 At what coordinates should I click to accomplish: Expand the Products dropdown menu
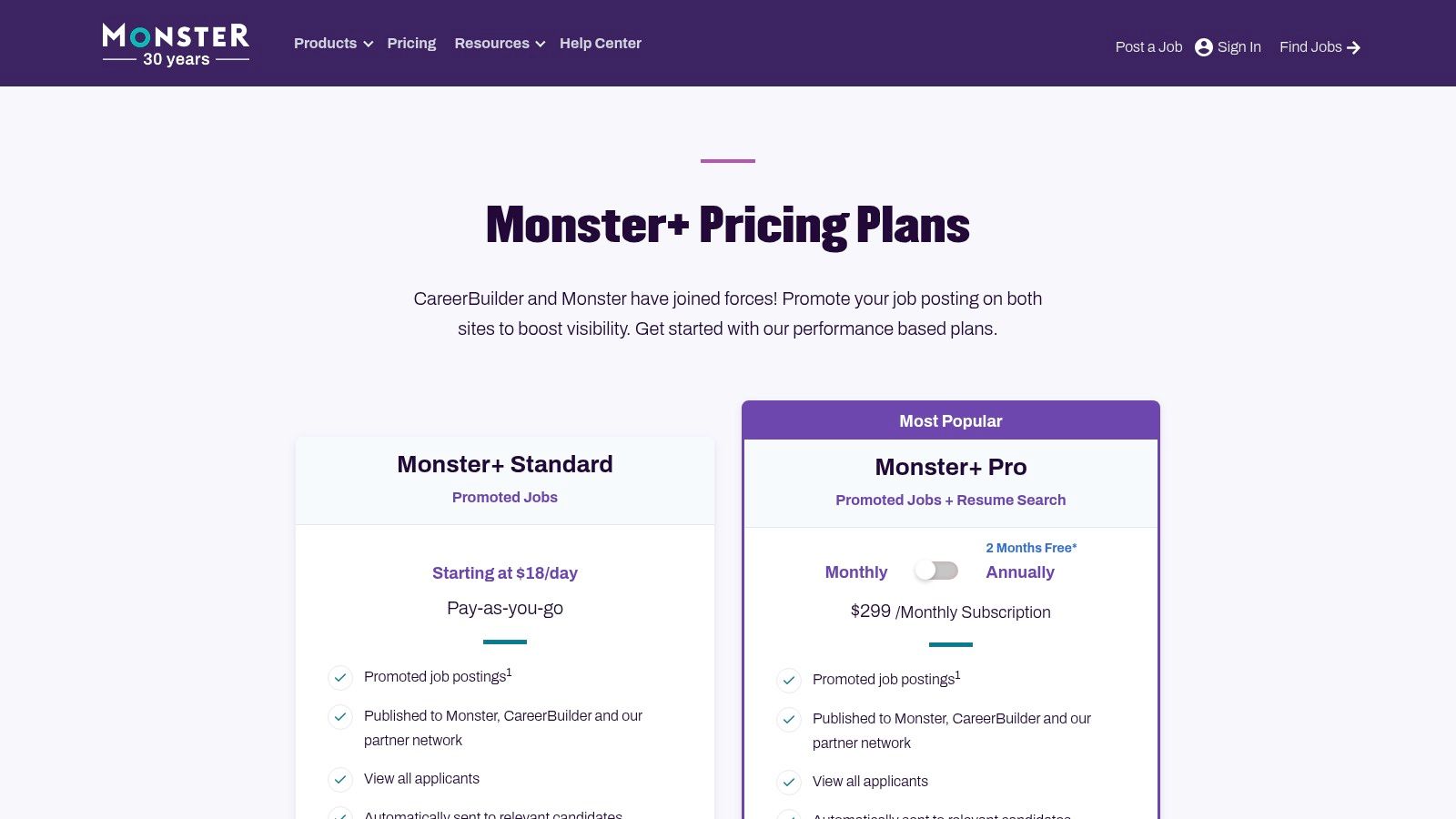coord(326,43)
